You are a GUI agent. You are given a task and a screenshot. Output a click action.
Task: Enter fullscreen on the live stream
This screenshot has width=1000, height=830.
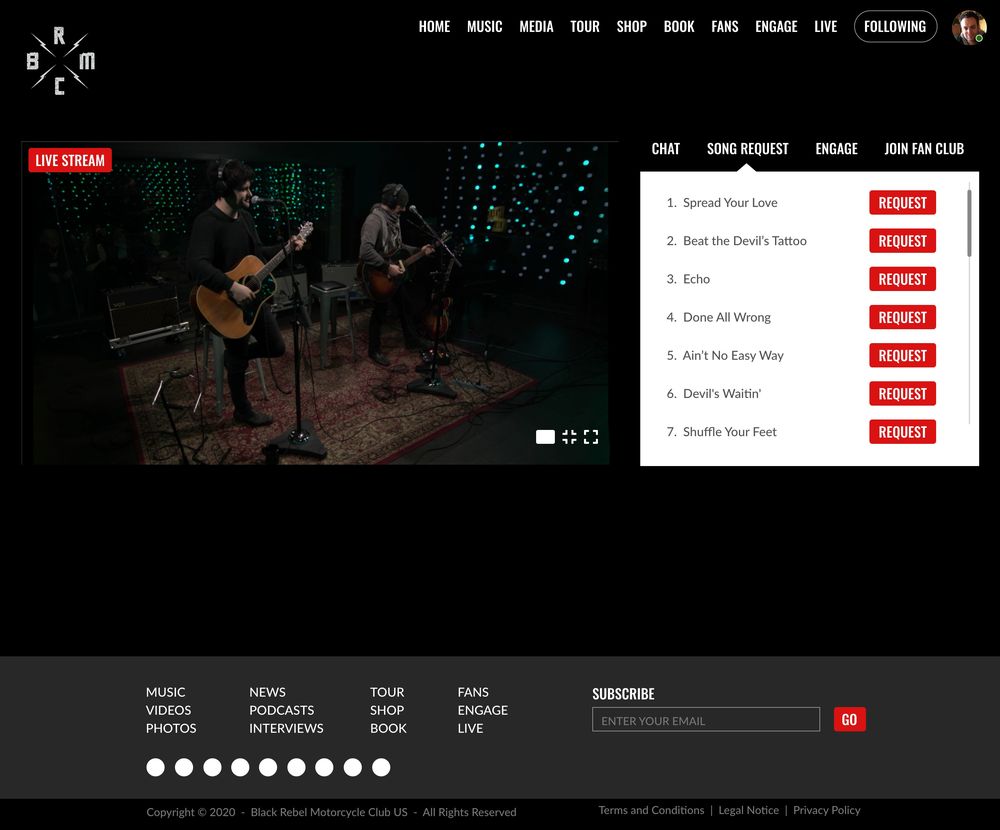591,436
